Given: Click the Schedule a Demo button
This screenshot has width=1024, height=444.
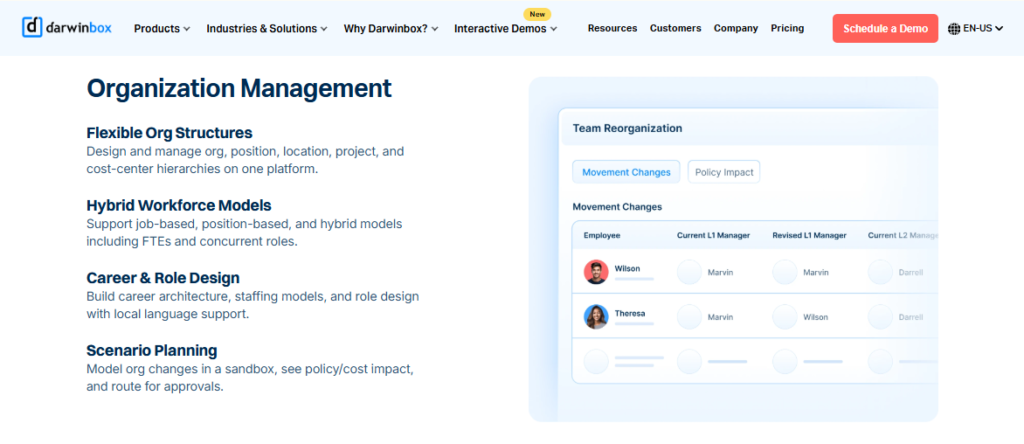Looking at the screenshot, I should pyautogui.click(x=885, y=29).
